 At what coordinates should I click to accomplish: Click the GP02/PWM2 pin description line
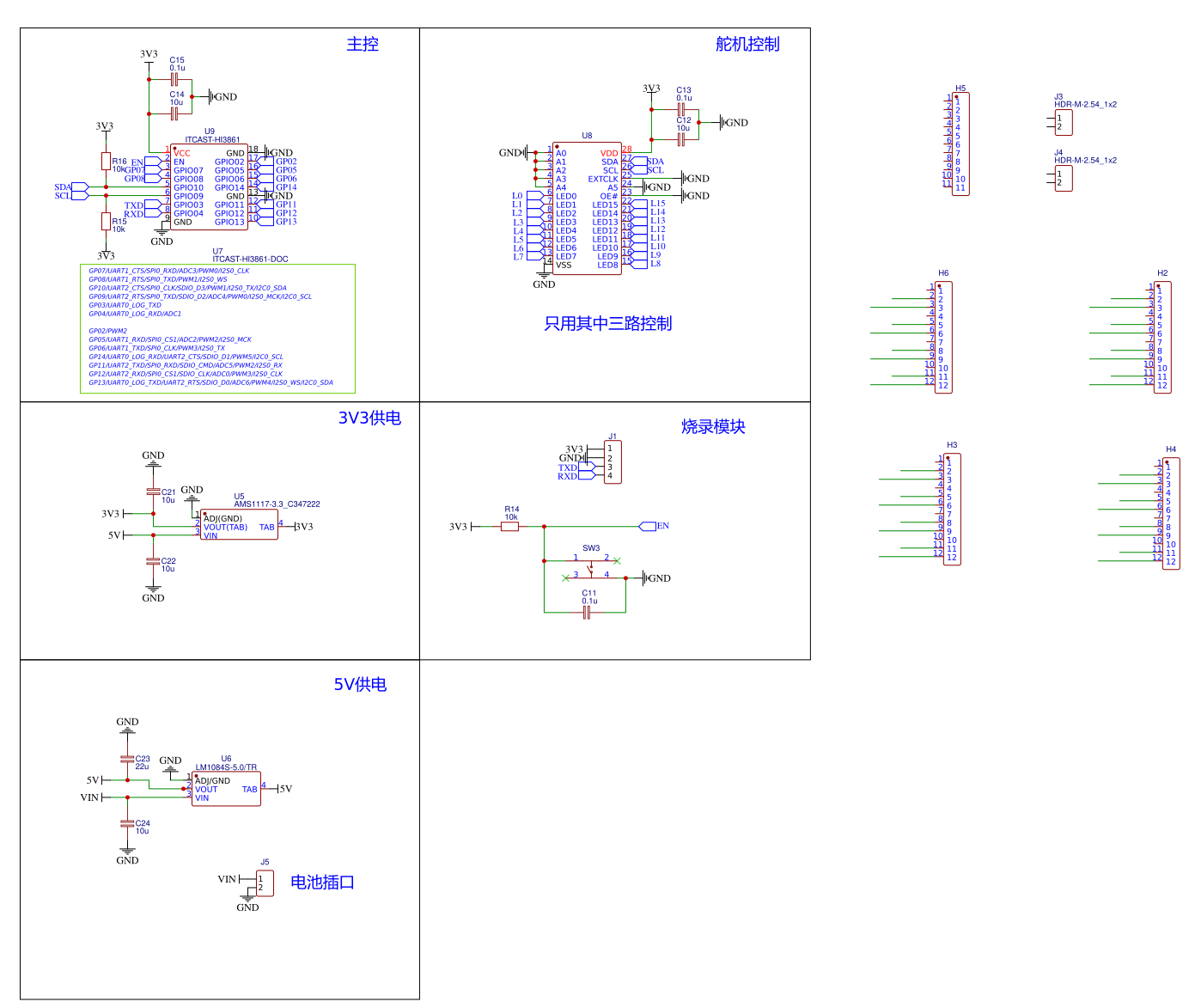(x=108, y=331)
